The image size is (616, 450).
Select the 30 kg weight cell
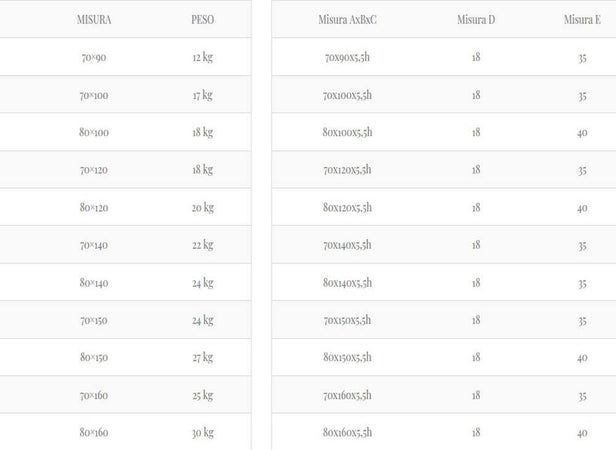[x=203, y=433]
